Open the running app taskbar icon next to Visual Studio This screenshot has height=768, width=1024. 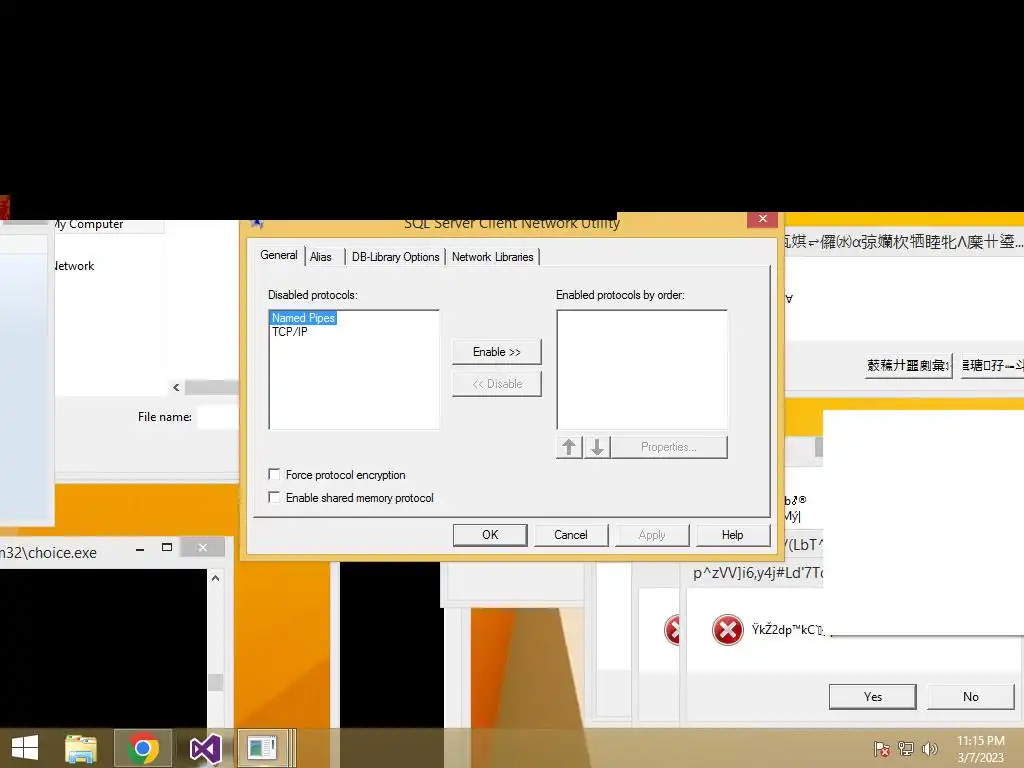pos(263,748)
